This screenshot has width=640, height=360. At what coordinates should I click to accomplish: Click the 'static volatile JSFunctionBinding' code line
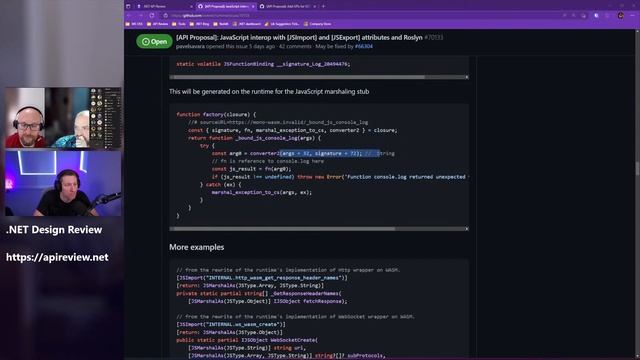(263, 64)
